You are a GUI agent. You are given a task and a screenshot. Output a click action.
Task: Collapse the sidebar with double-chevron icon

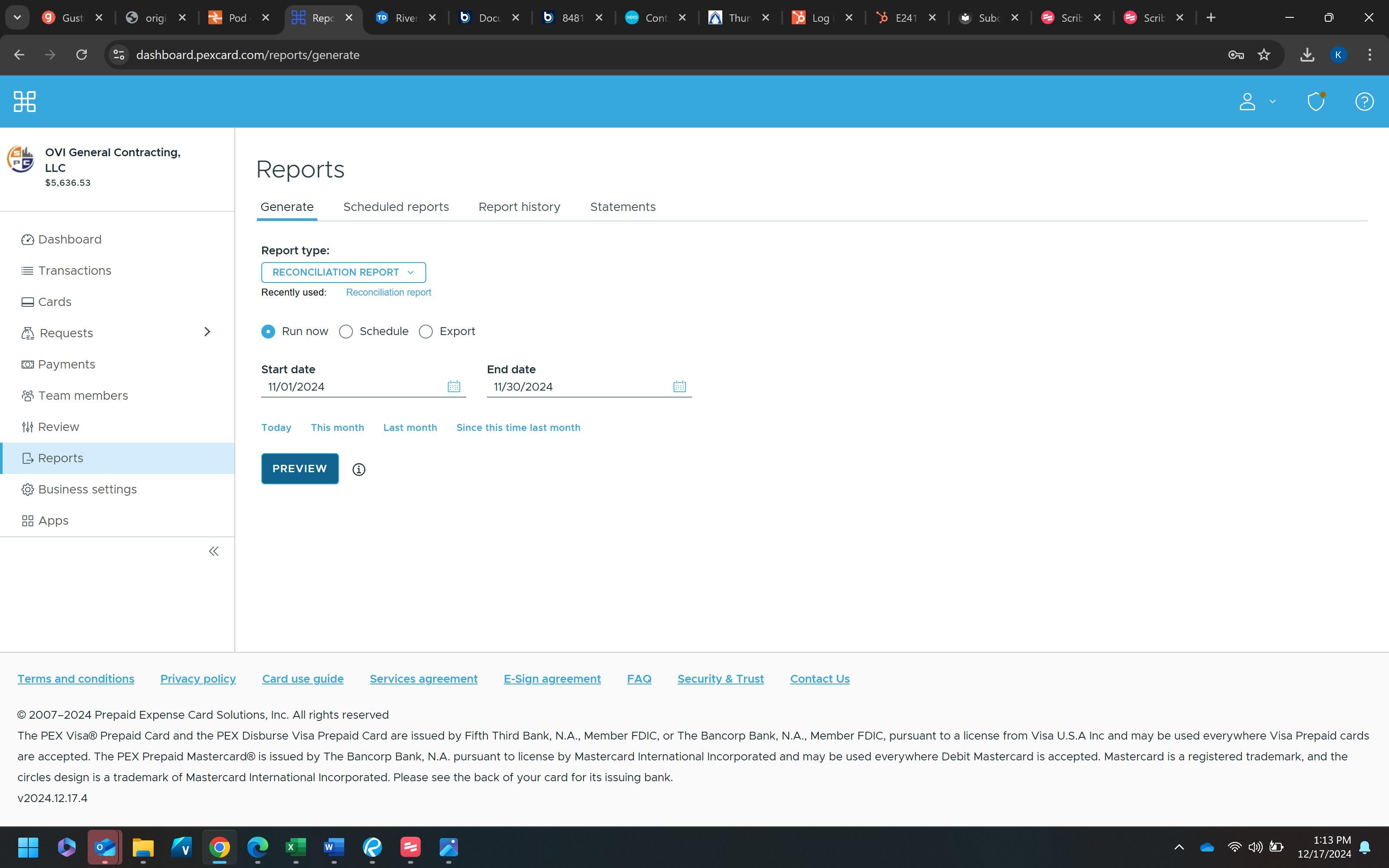coord(214,551)
